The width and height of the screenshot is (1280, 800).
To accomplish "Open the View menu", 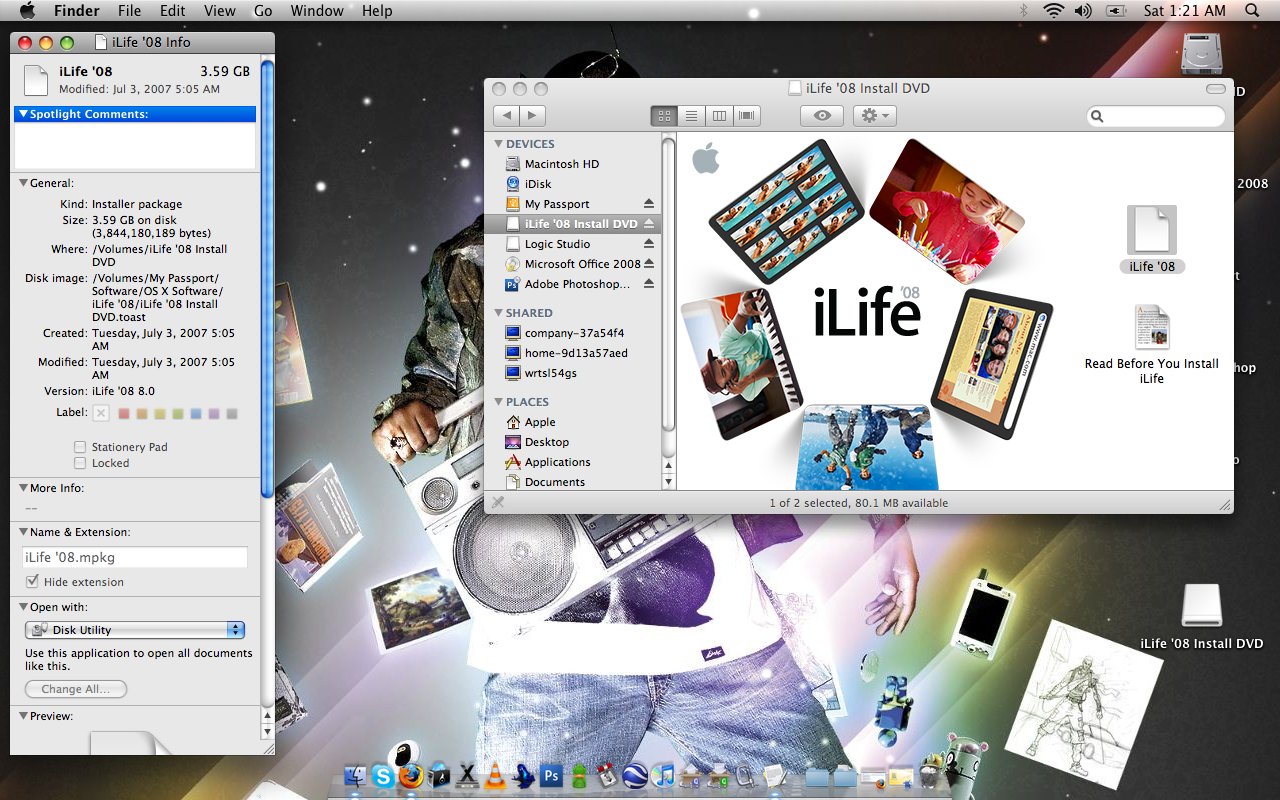I will (x=220, y=10).
